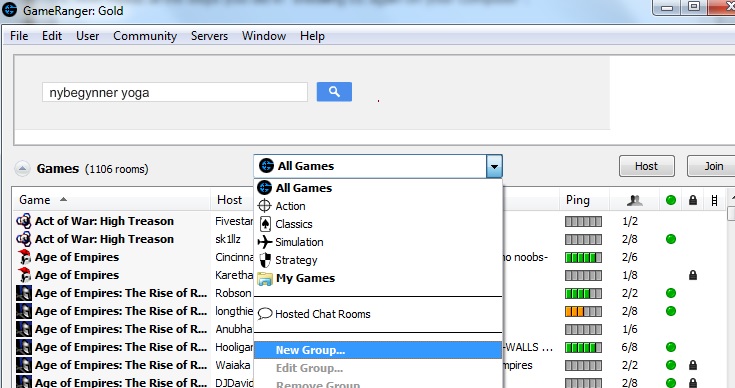Open the File menu
Image resolution: width=735 pixels, height=388 pixels.
point(19,36)
